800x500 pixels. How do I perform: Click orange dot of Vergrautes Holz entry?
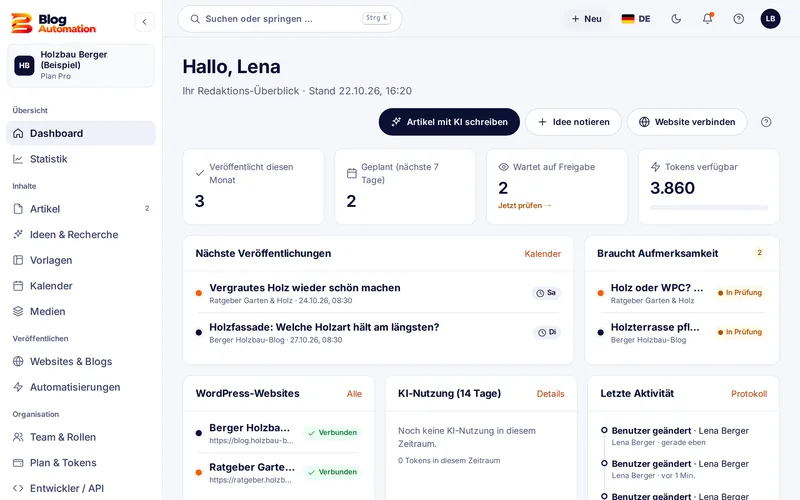point(199,293)
